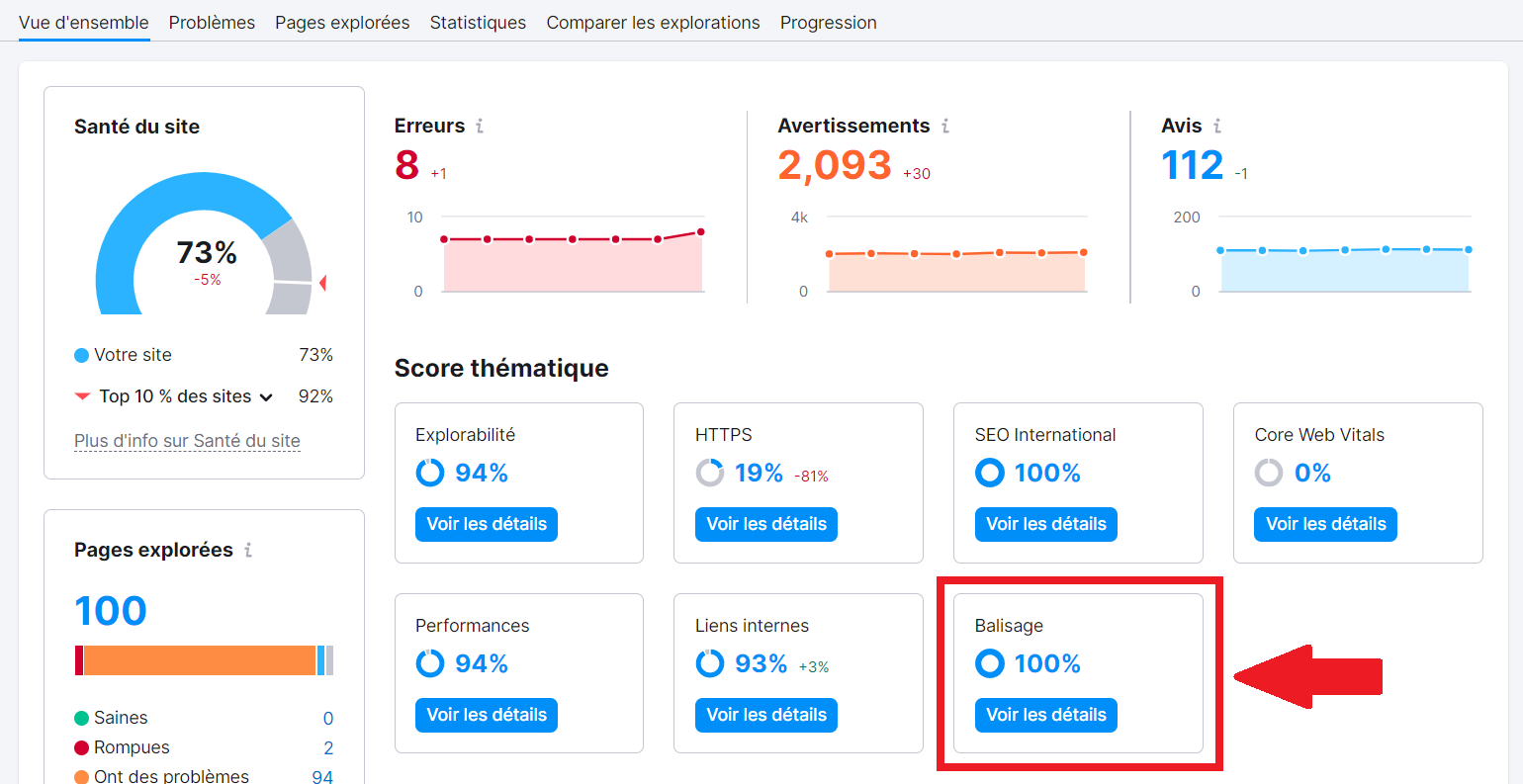Image resolution: width=1523 pixels, height=784 pixels.
Task: Click Voir les détails for Explorabilité
Action: (487, 524)
